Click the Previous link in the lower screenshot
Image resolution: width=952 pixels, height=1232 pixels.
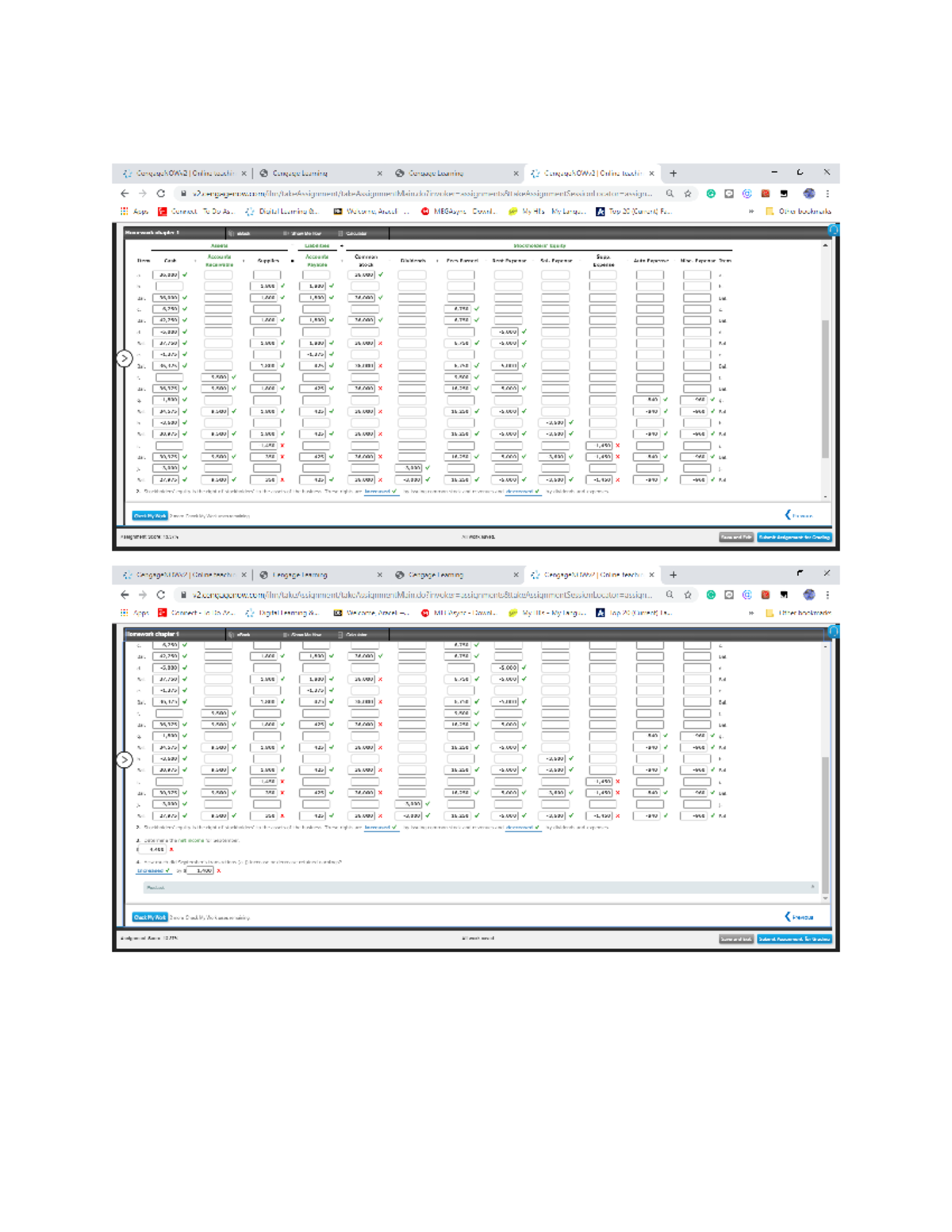pyautogui.click(x=800, y=917)
